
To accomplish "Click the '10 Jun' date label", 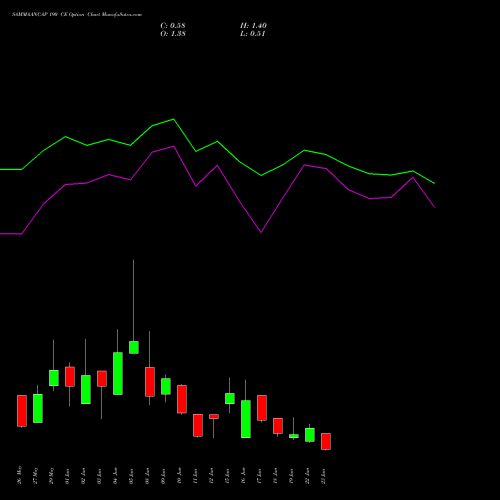I will (179, 476).
